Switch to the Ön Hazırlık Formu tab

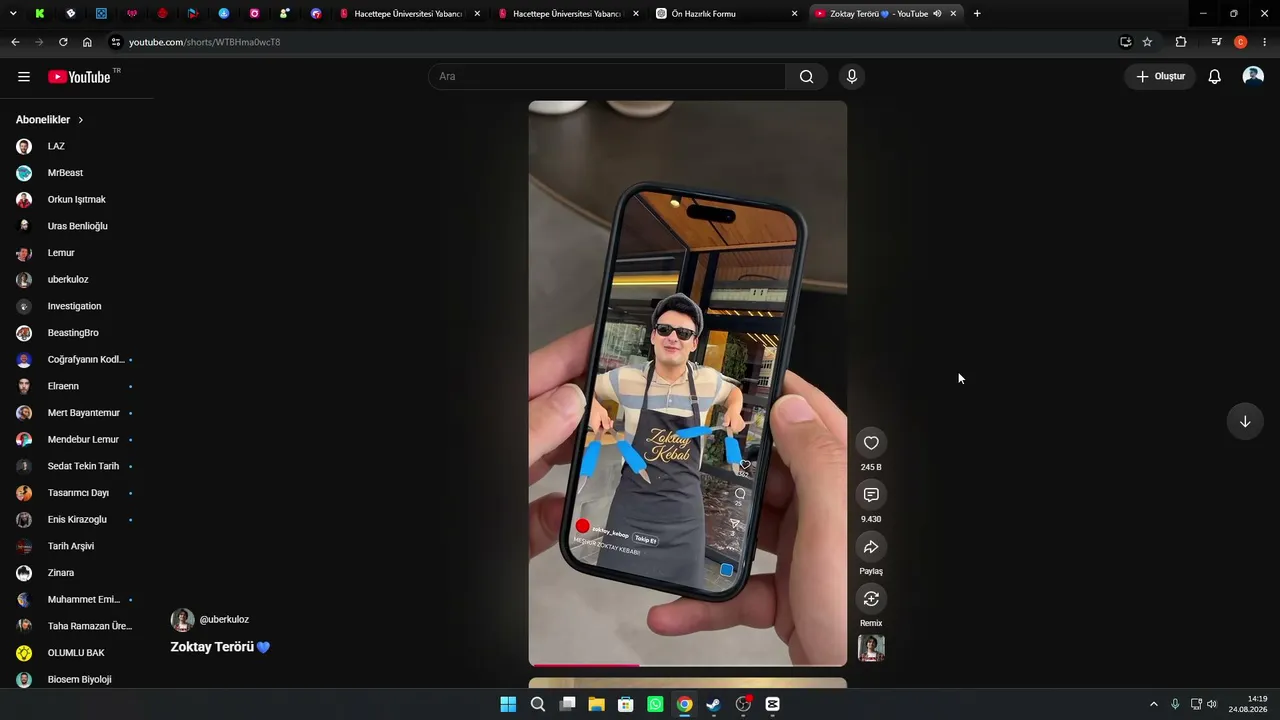727,14
